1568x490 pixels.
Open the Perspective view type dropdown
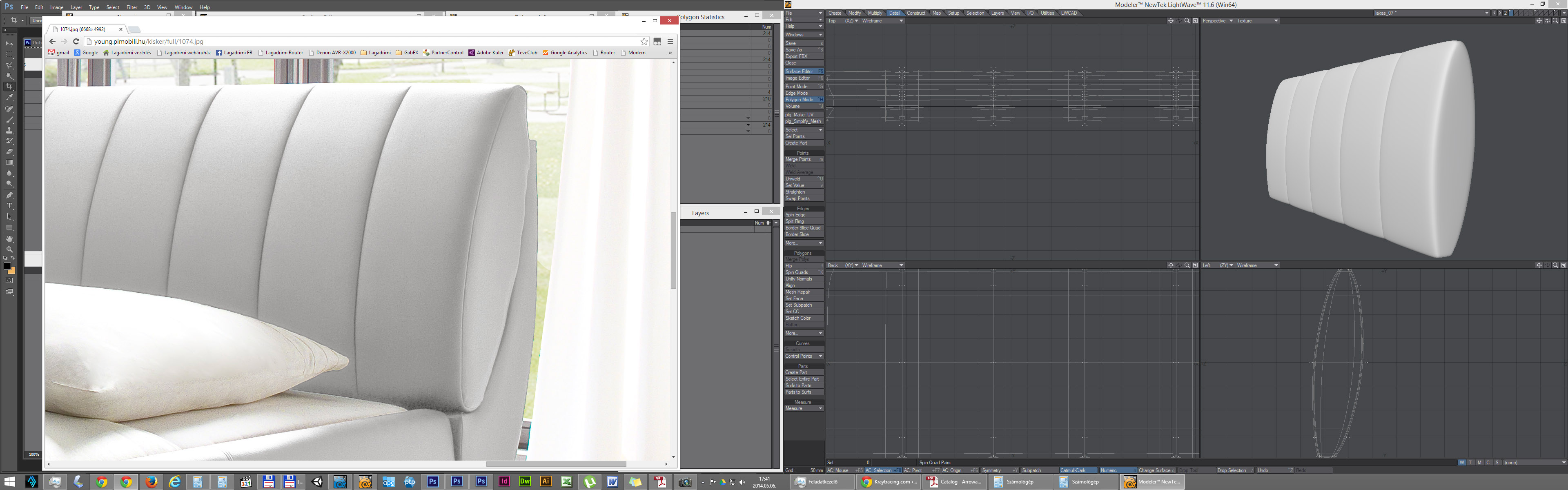click(x=1217, y=21)
